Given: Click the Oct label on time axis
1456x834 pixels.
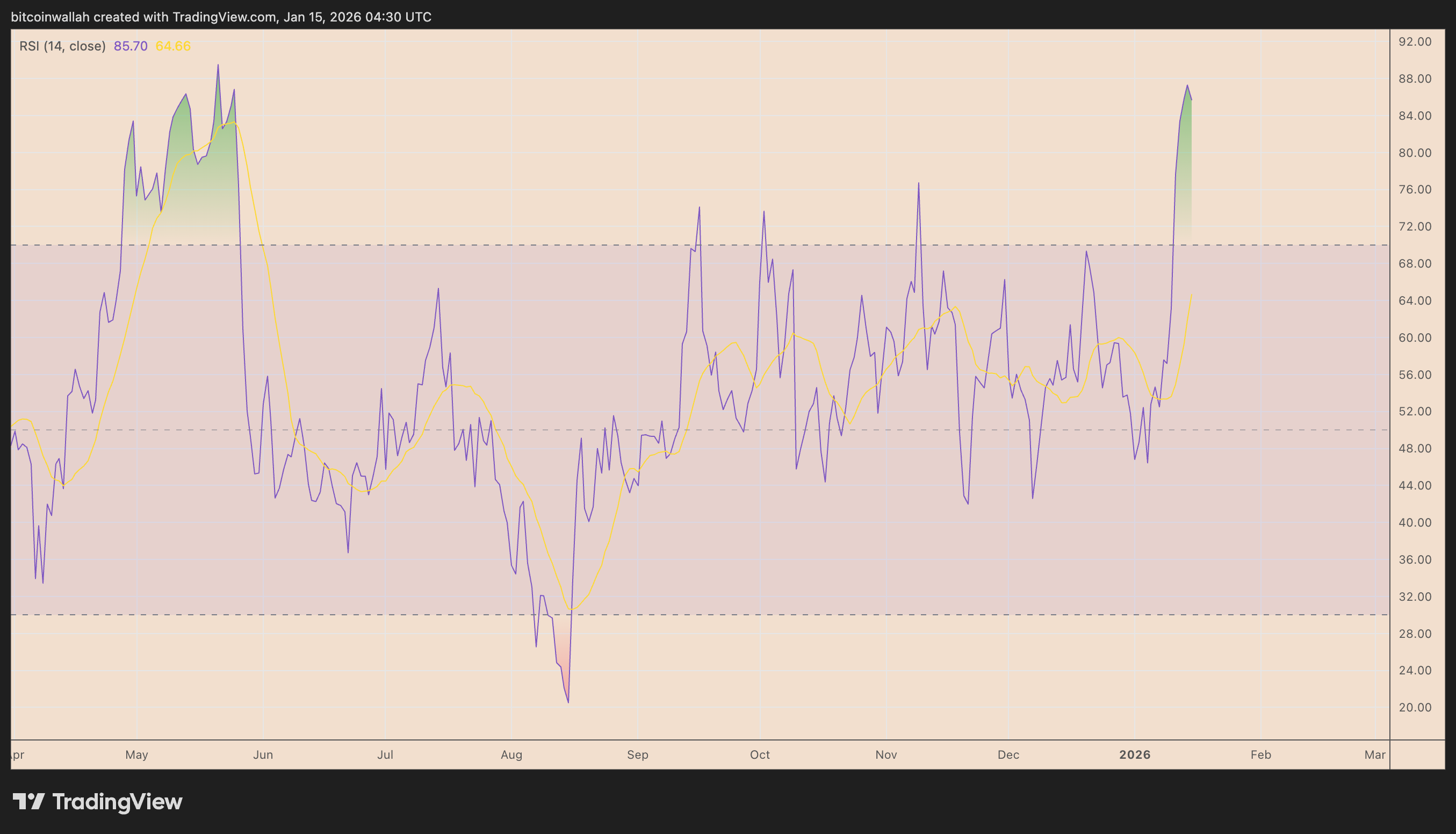Looking at the screenshot, I should (x=760, y=754).
